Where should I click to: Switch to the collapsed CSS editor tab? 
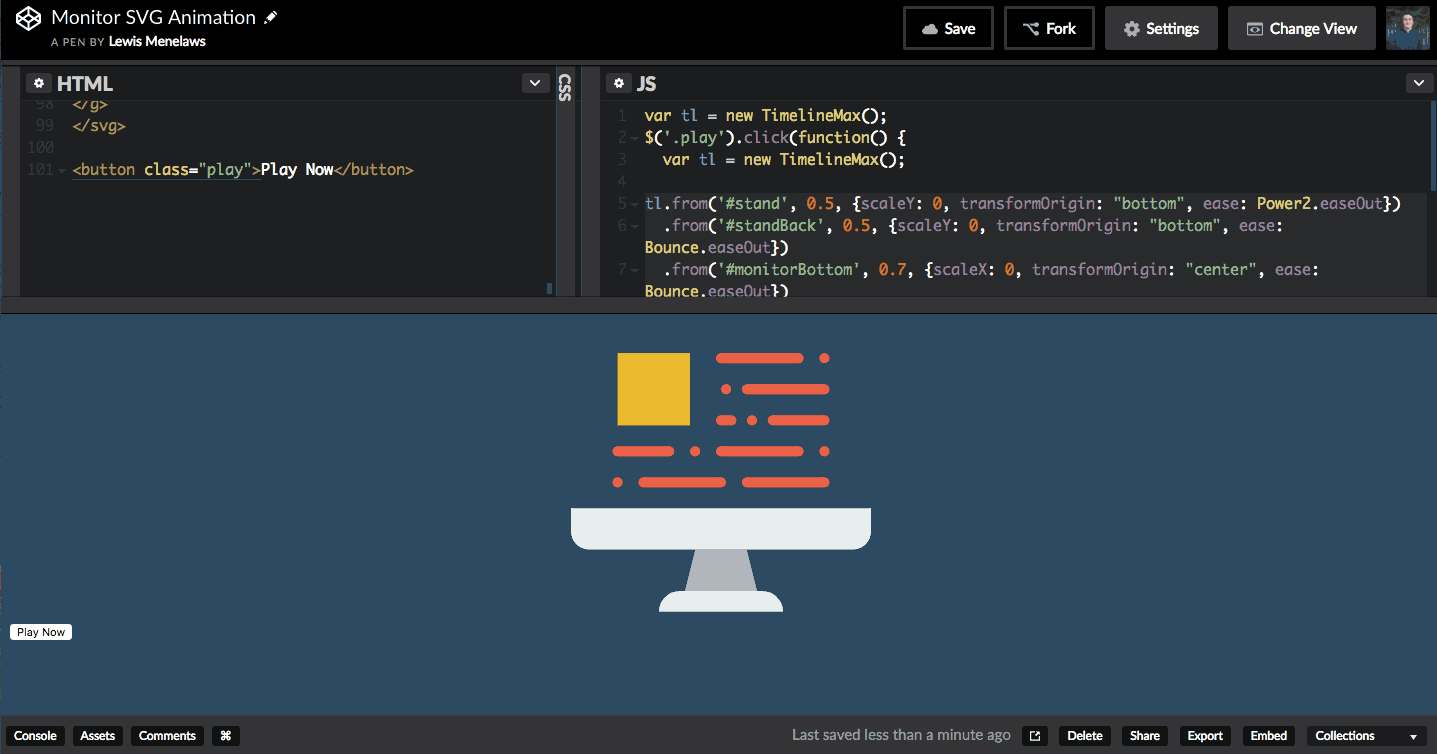tap(563, 89)
